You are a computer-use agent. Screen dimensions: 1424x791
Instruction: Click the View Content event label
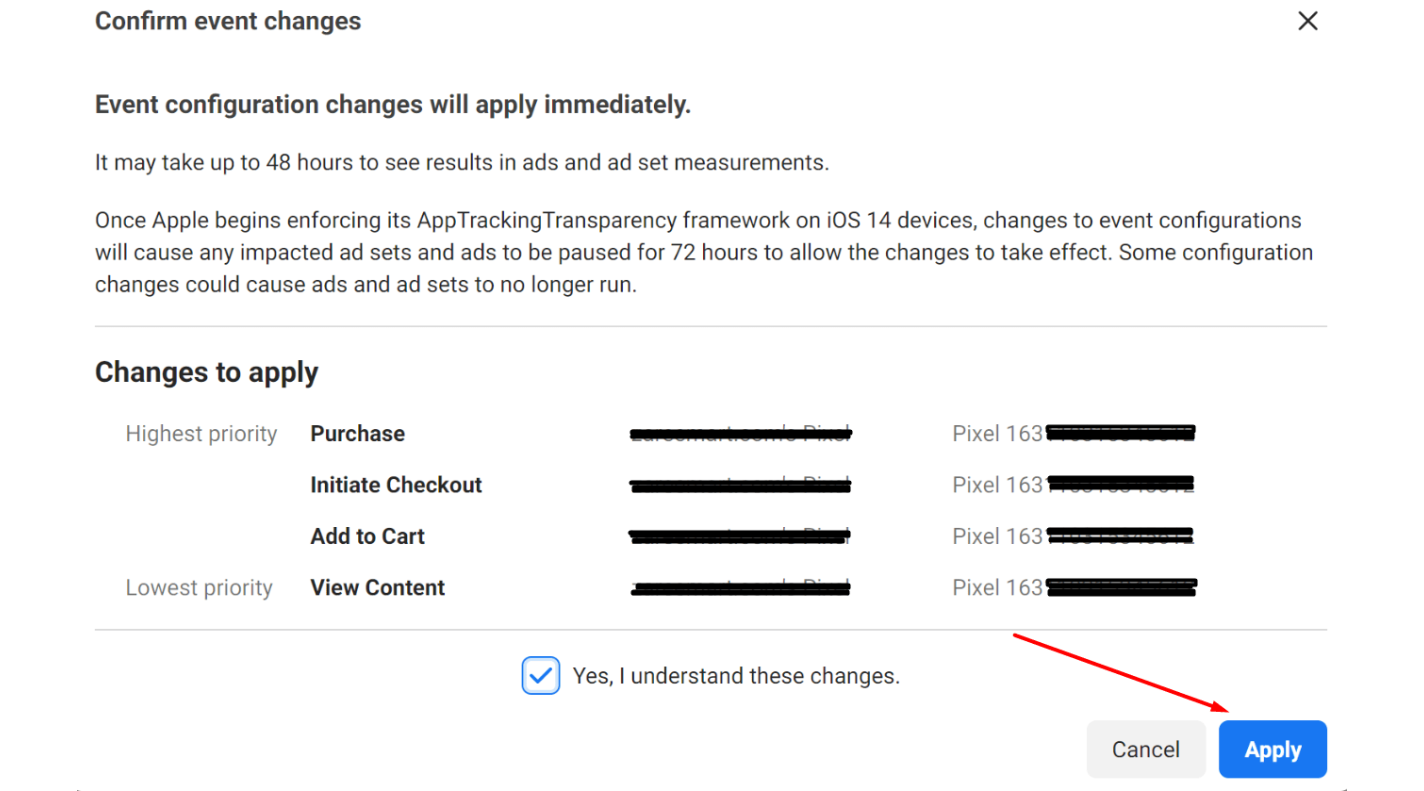[377, 588]
